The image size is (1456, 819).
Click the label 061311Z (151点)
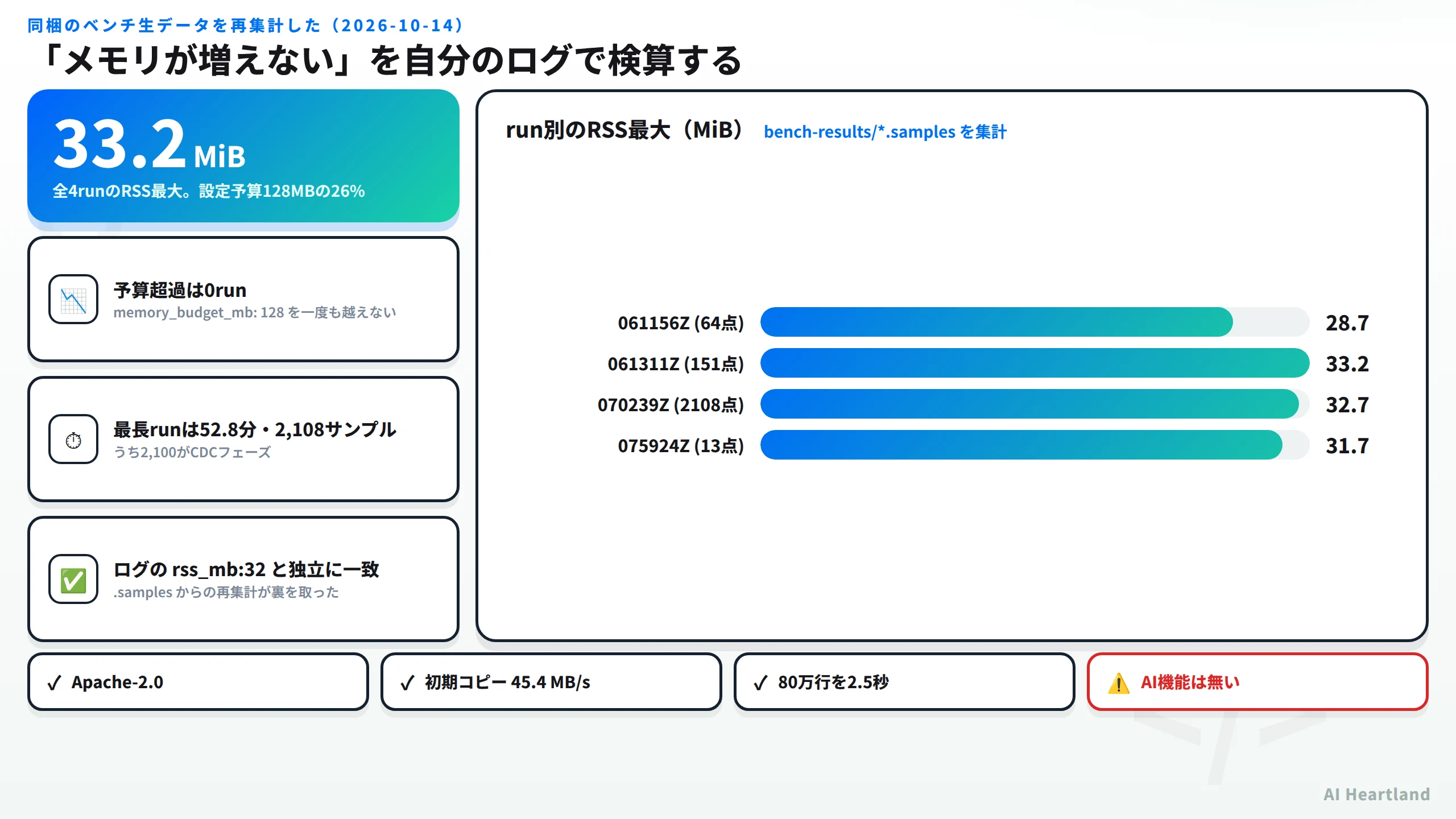click(x=676, y=364)
